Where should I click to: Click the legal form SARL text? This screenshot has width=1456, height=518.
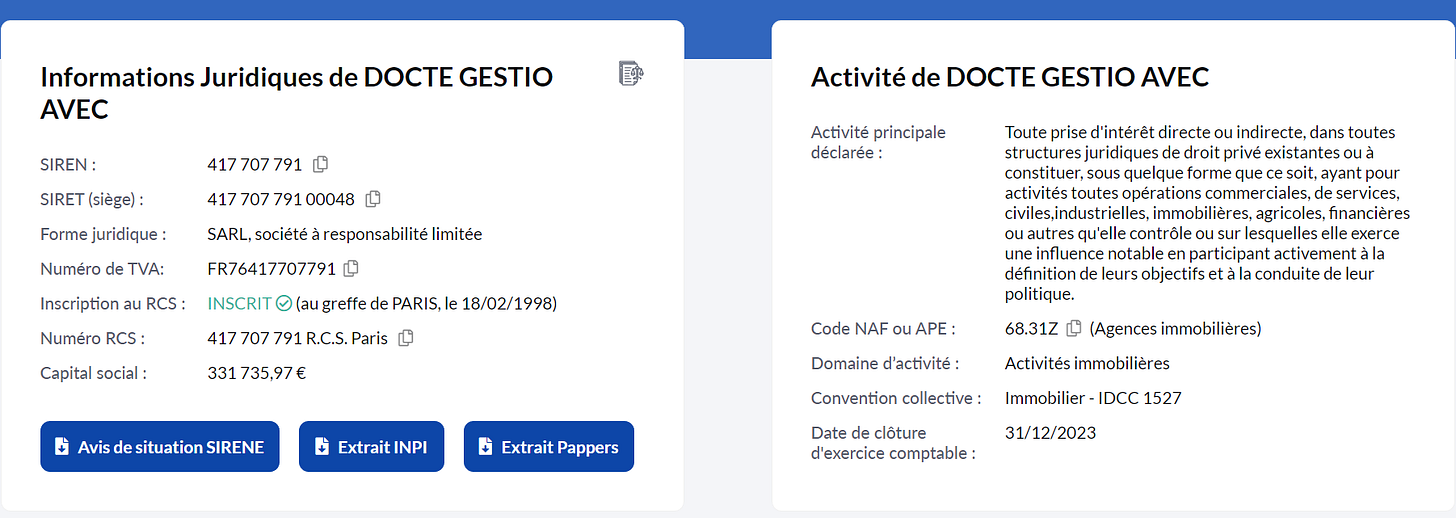pos(344,234)
